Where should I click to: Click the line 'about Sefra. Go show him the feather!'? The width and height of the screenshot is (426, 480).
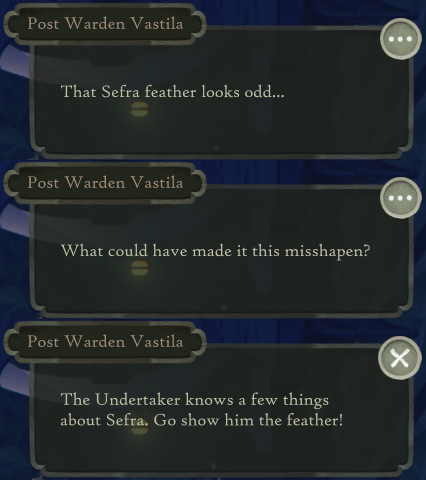tap(201, 420)
